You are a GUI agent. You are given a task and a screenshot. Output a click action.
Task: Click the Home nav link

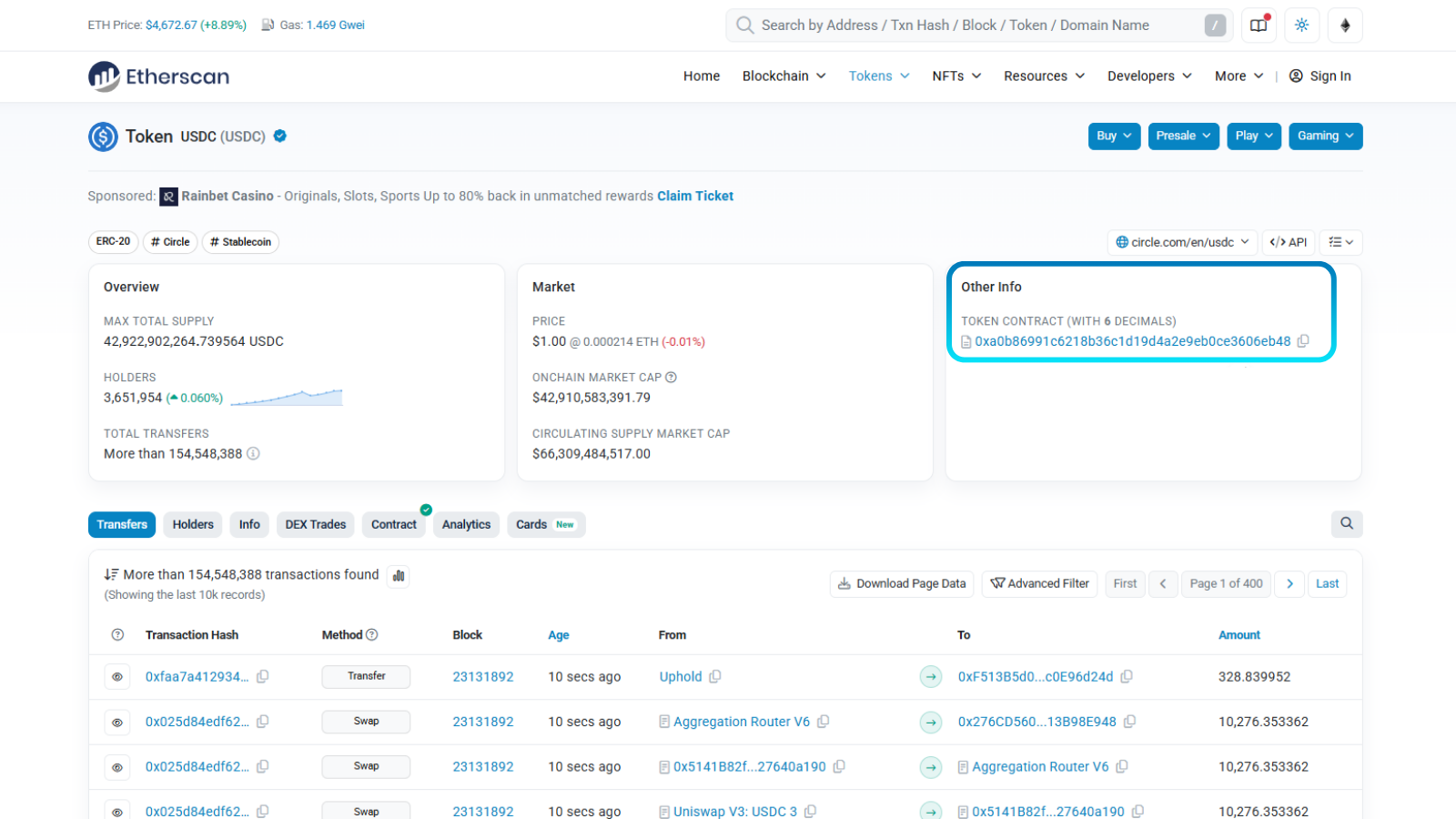pos(702,76)
